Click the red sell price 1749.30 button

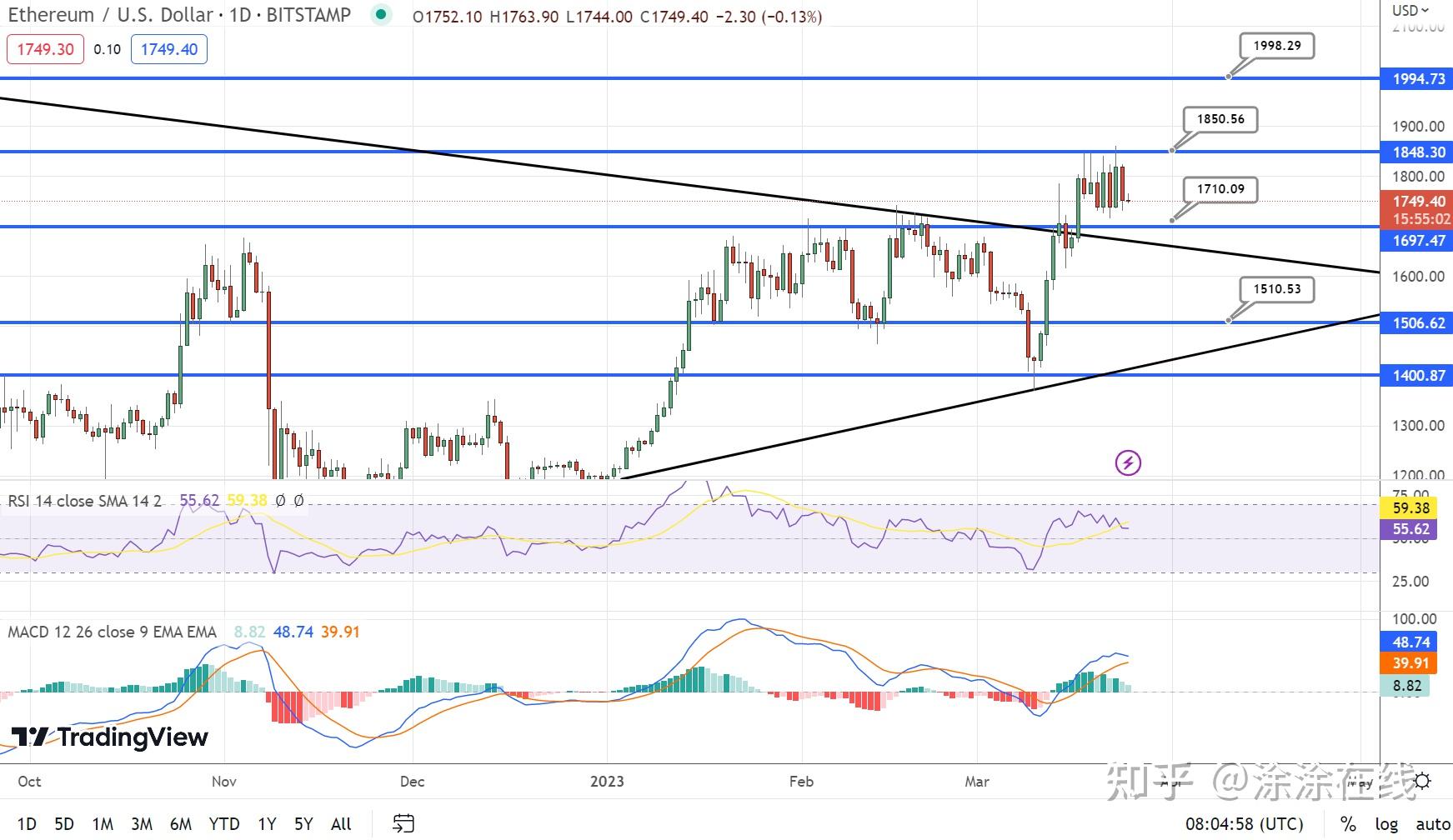[45, 49]
